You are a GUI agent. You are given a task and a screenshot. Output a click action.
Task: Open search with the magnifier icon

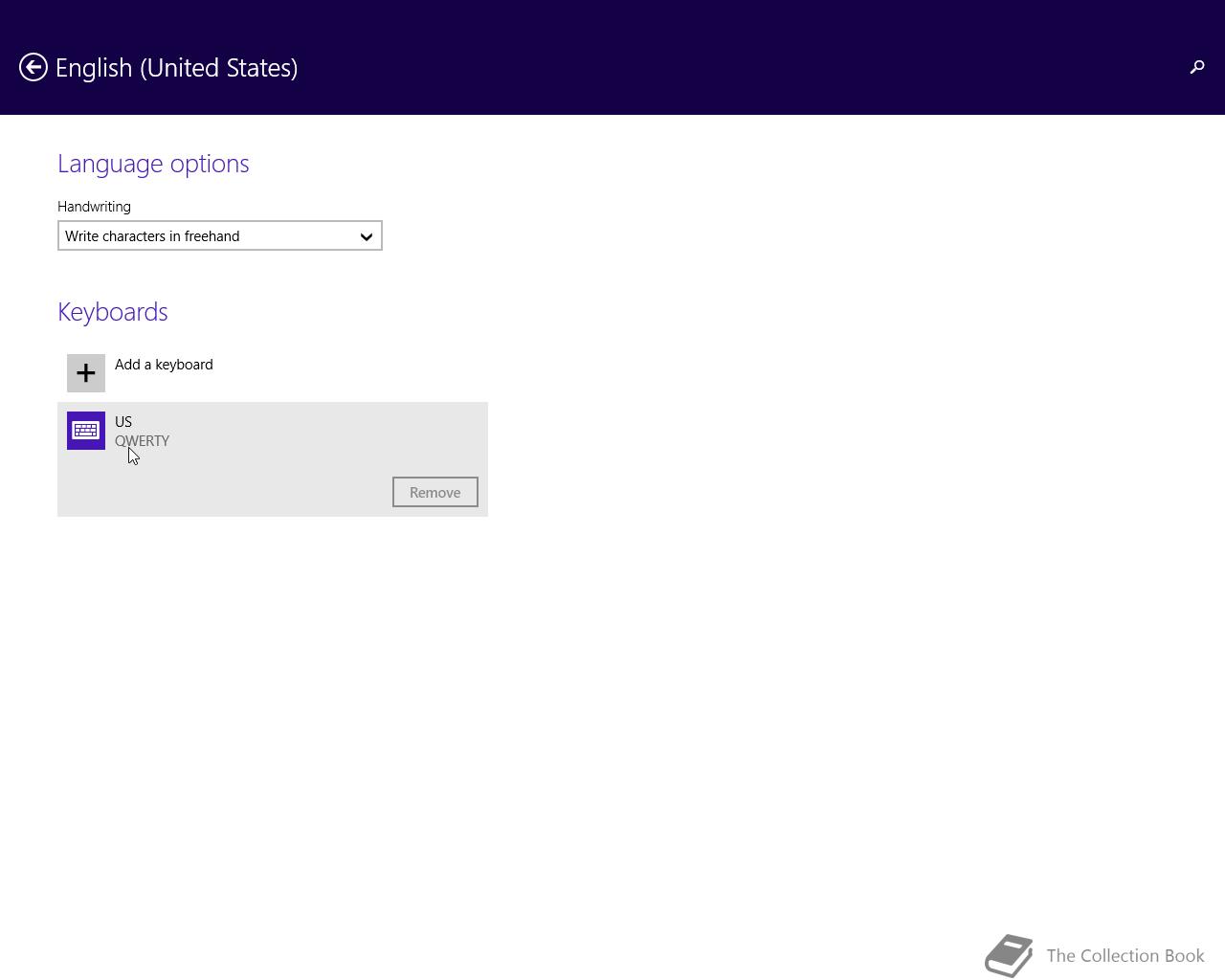1196,67
